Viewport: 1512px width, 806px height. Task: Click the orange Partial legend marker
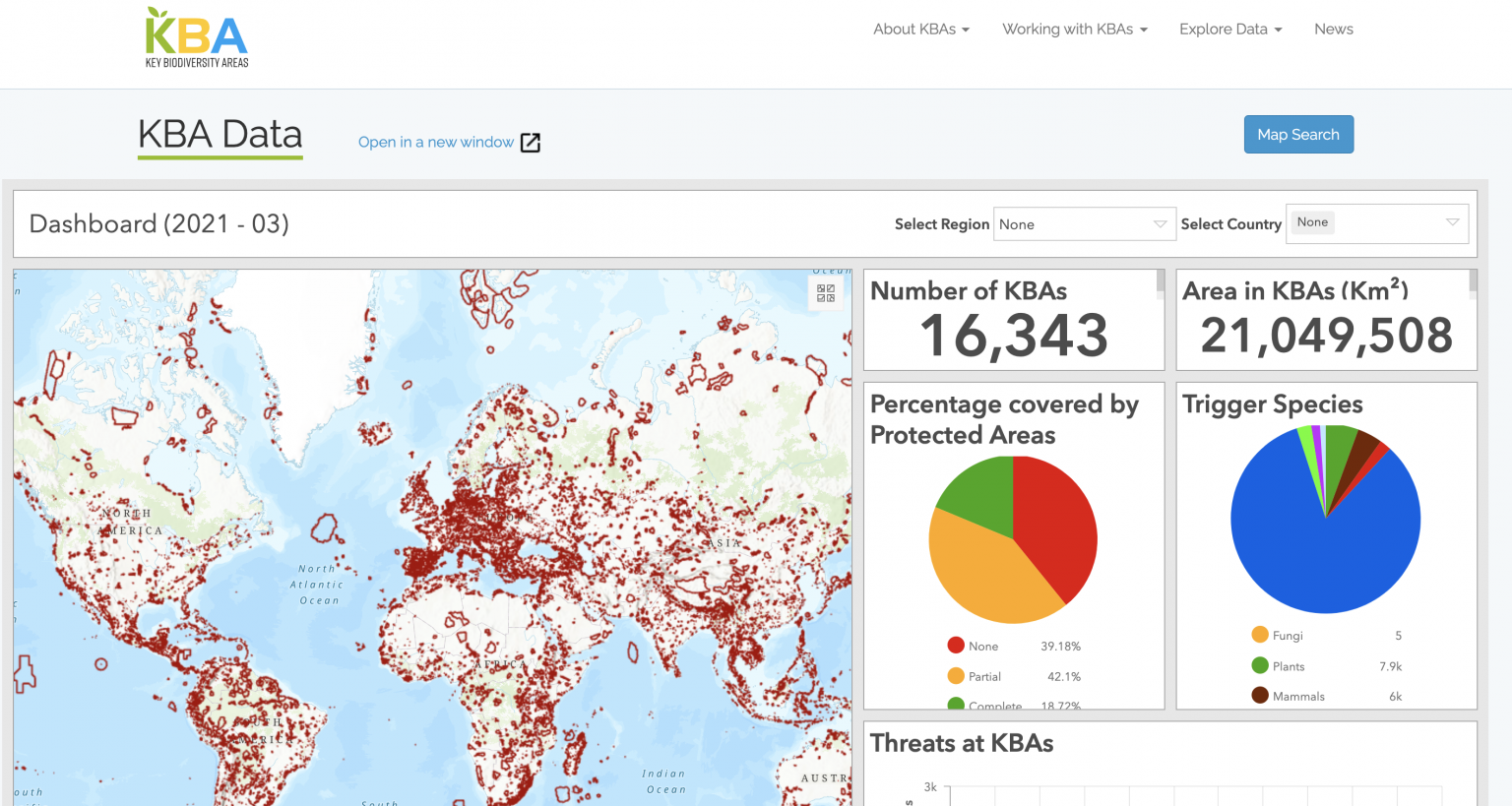956,676
